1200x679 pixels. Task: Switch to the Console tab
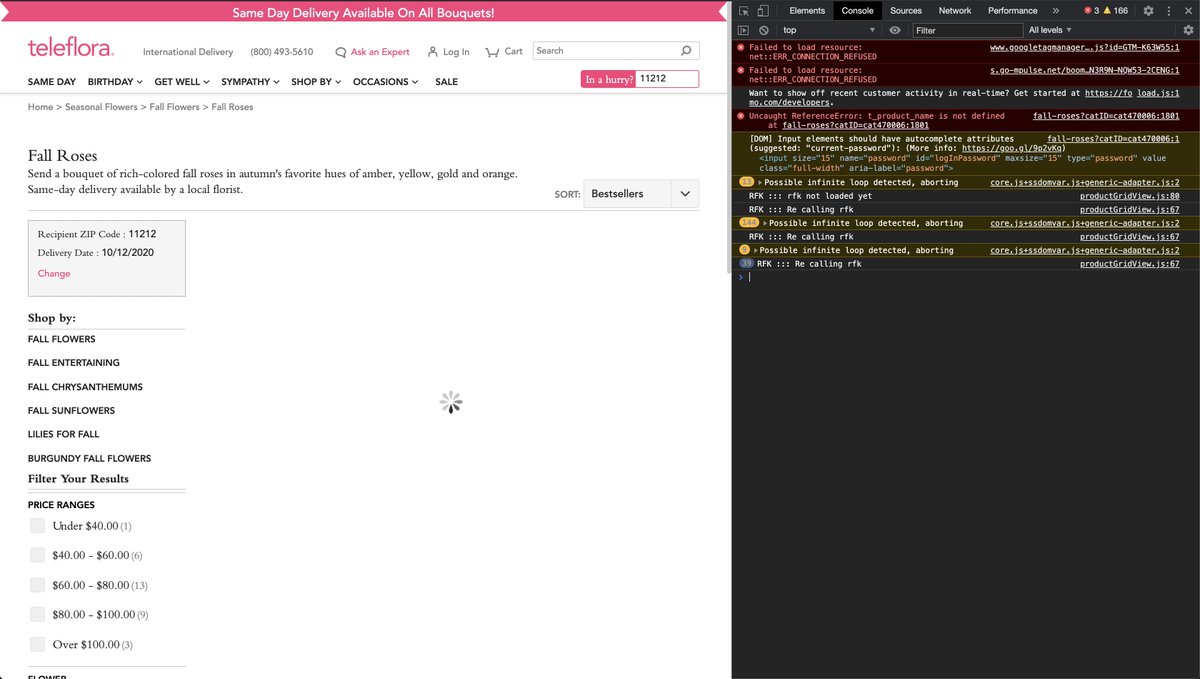click(x=858, y=11)
